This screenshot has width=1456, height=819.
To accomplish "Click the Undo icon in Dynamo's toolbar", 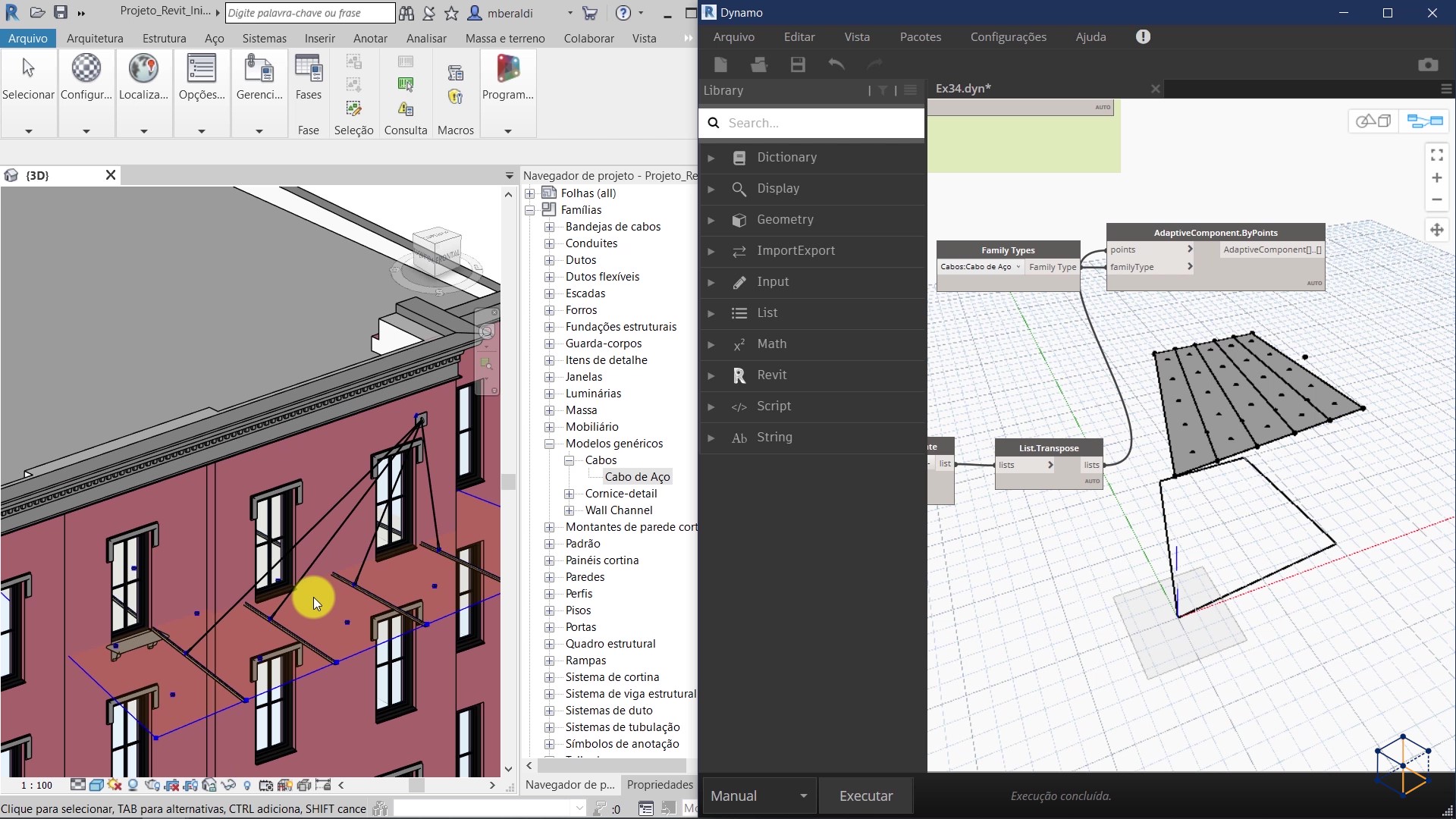I will click(836, 65).
